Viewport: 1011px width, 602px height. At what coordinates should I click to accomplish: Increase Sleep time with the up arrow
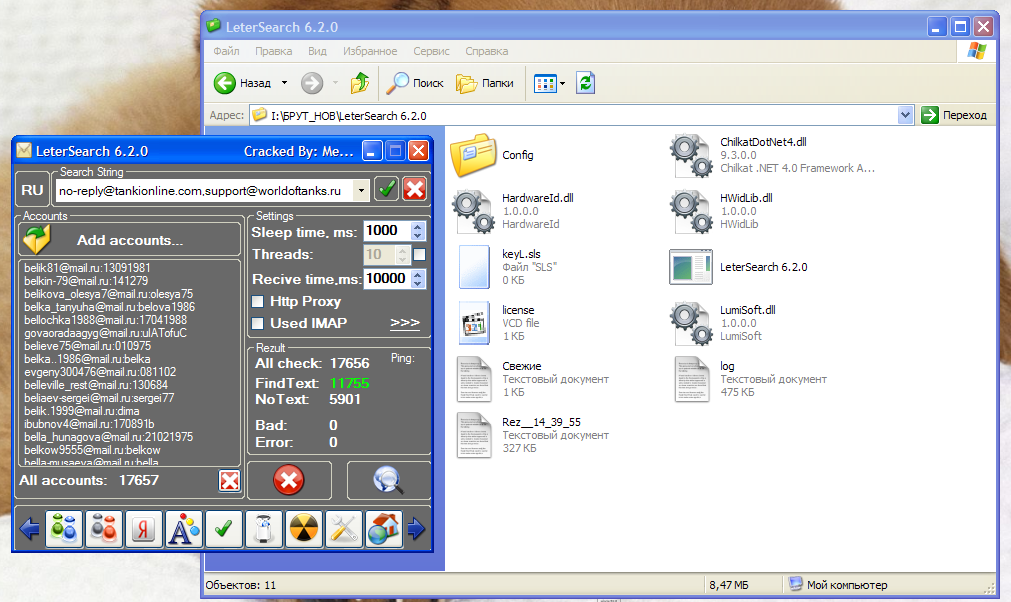(418, 226)
